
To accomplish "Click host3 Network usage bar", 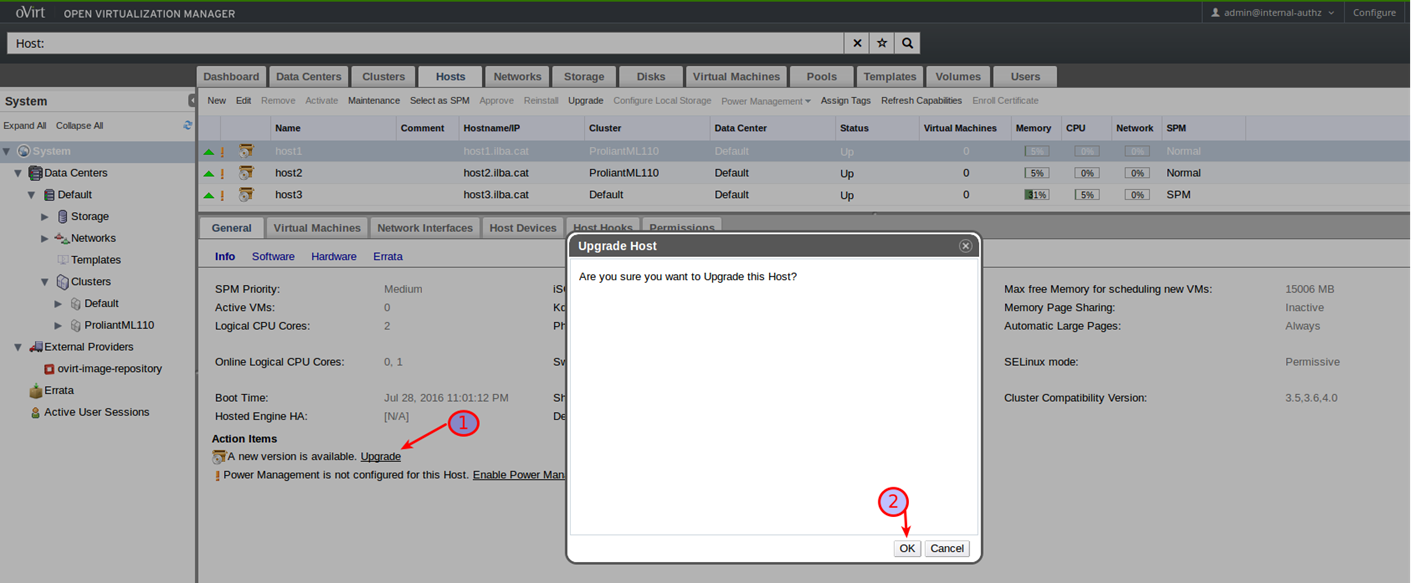I will [x=1136, y=195].
